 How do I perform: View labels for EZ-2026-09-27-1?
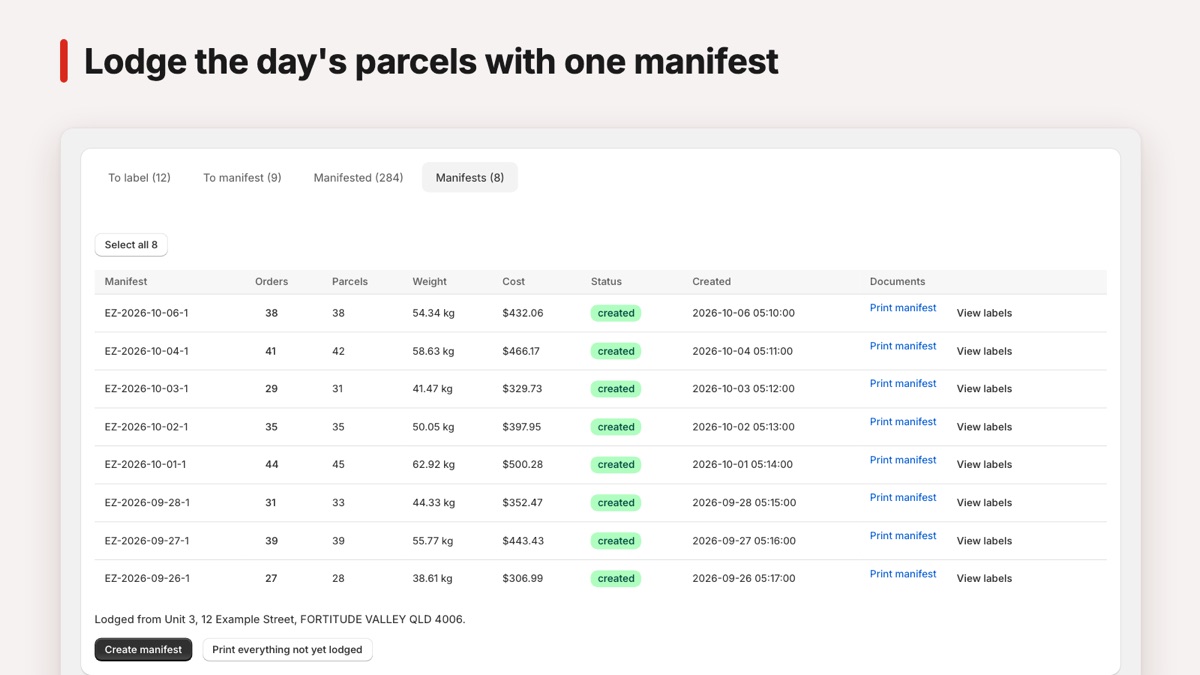(984, 541)
